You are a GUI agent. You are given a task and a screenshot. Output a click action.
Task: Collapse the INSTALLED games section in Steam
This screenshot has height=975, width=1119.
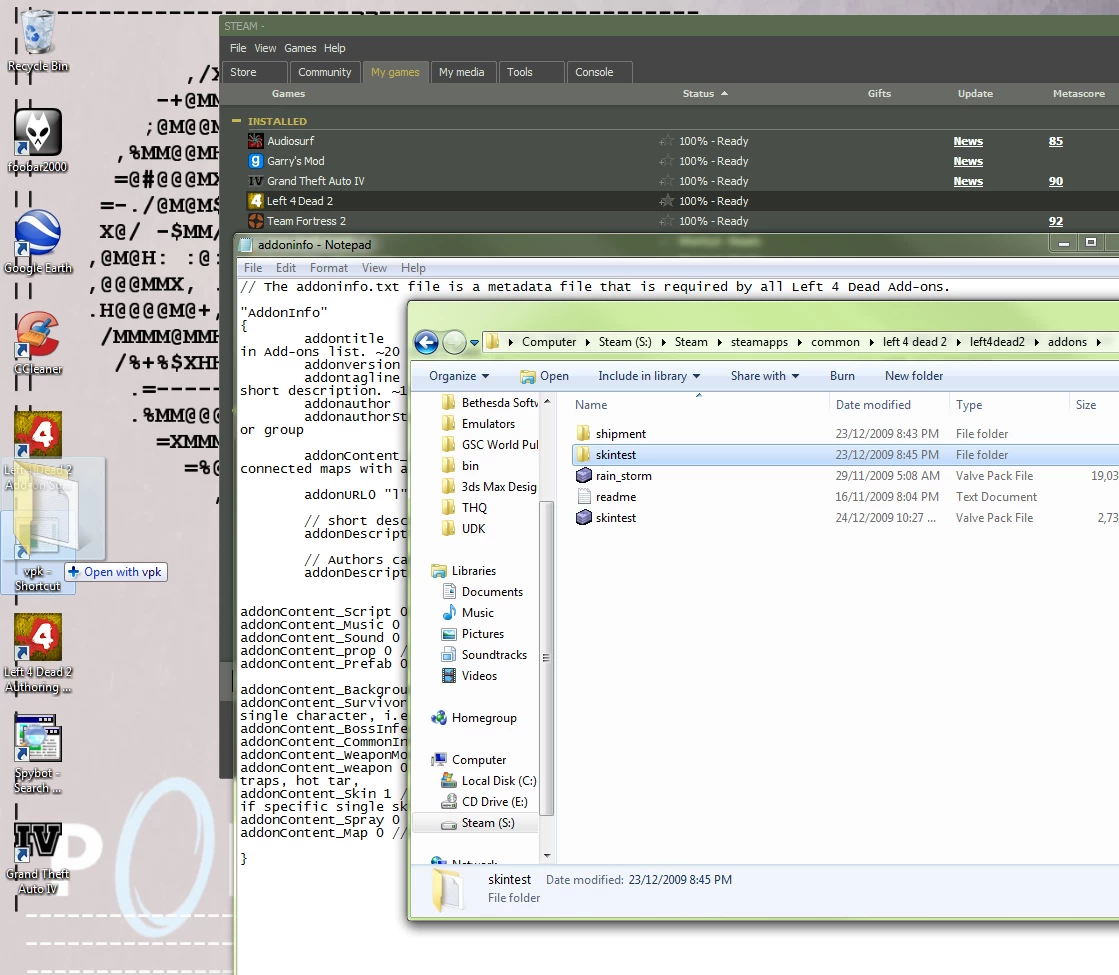(236, 121)
